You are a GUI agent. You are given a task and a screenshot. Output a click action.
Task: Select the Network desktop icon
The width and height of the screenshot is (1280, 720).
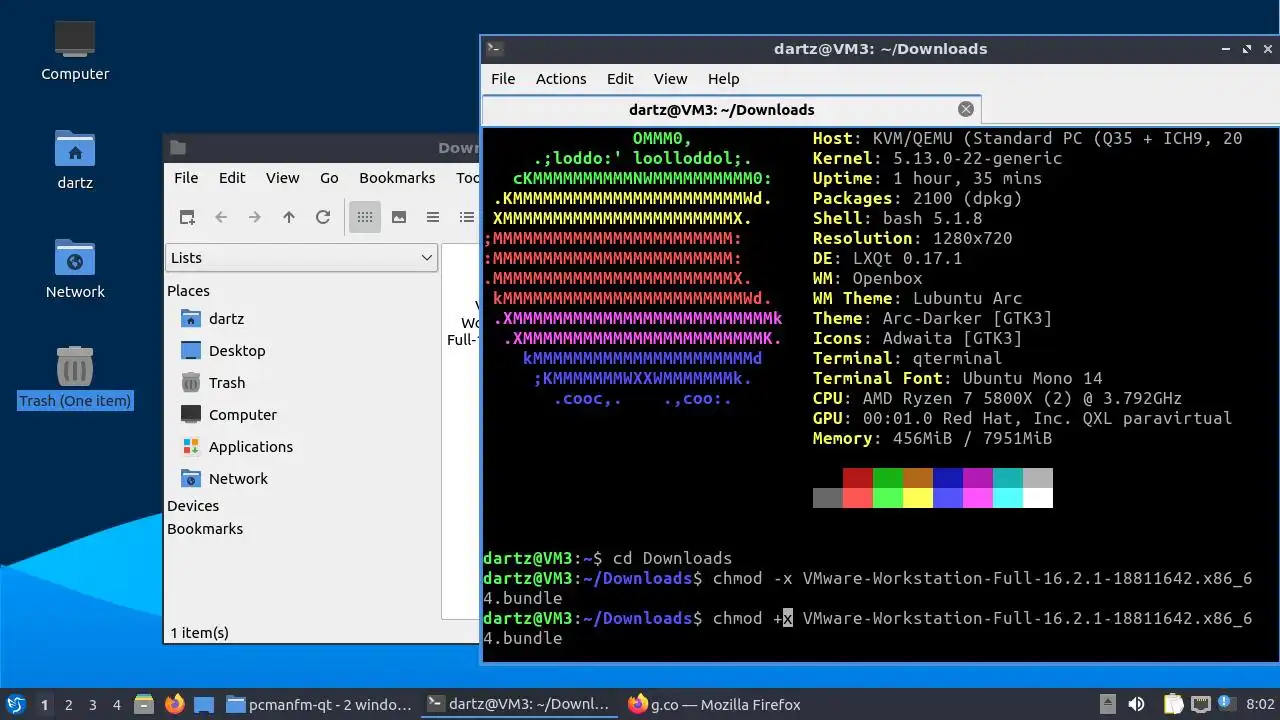pos(75,268)
